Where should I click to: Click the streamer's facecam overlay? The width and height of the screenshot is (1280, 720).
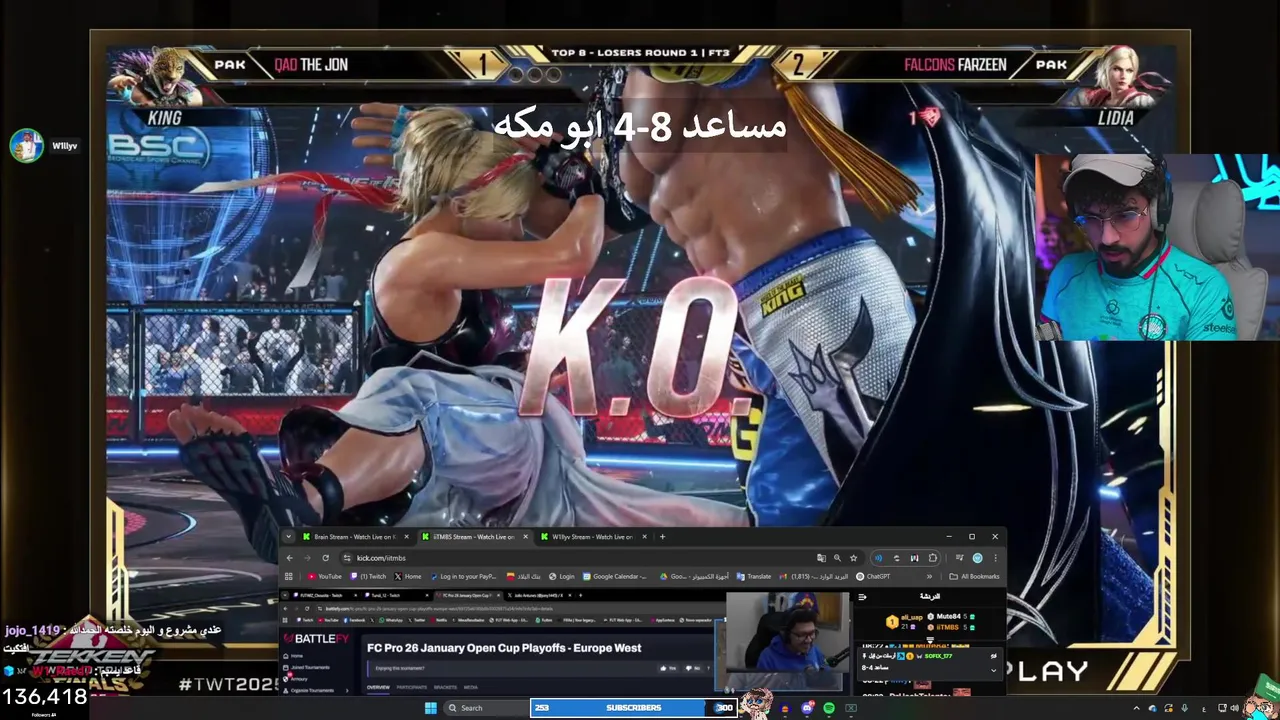(x=1157, y=248)
